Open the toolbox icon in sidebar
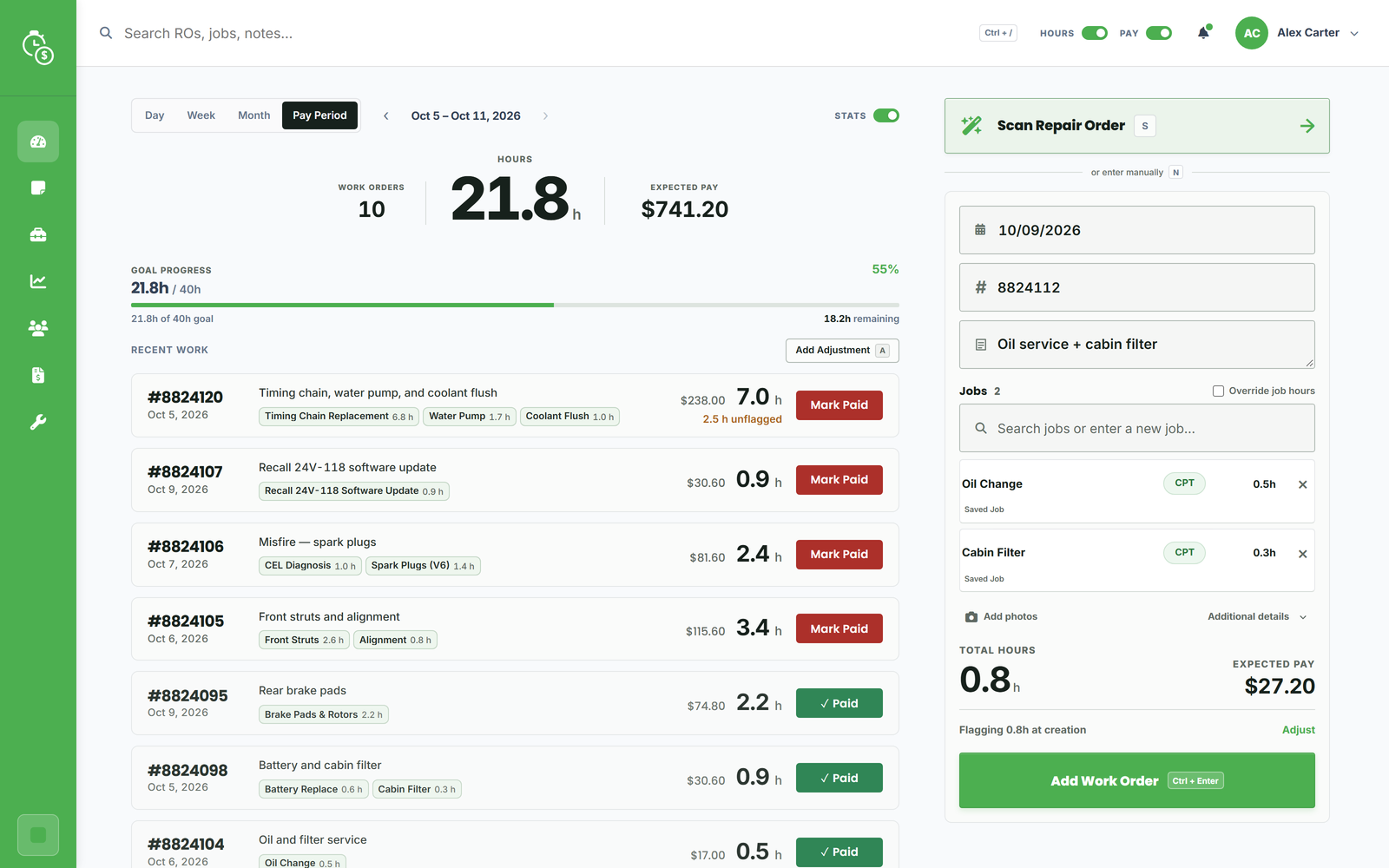The height and width of the screenshot is (868, 1389). 38,235
